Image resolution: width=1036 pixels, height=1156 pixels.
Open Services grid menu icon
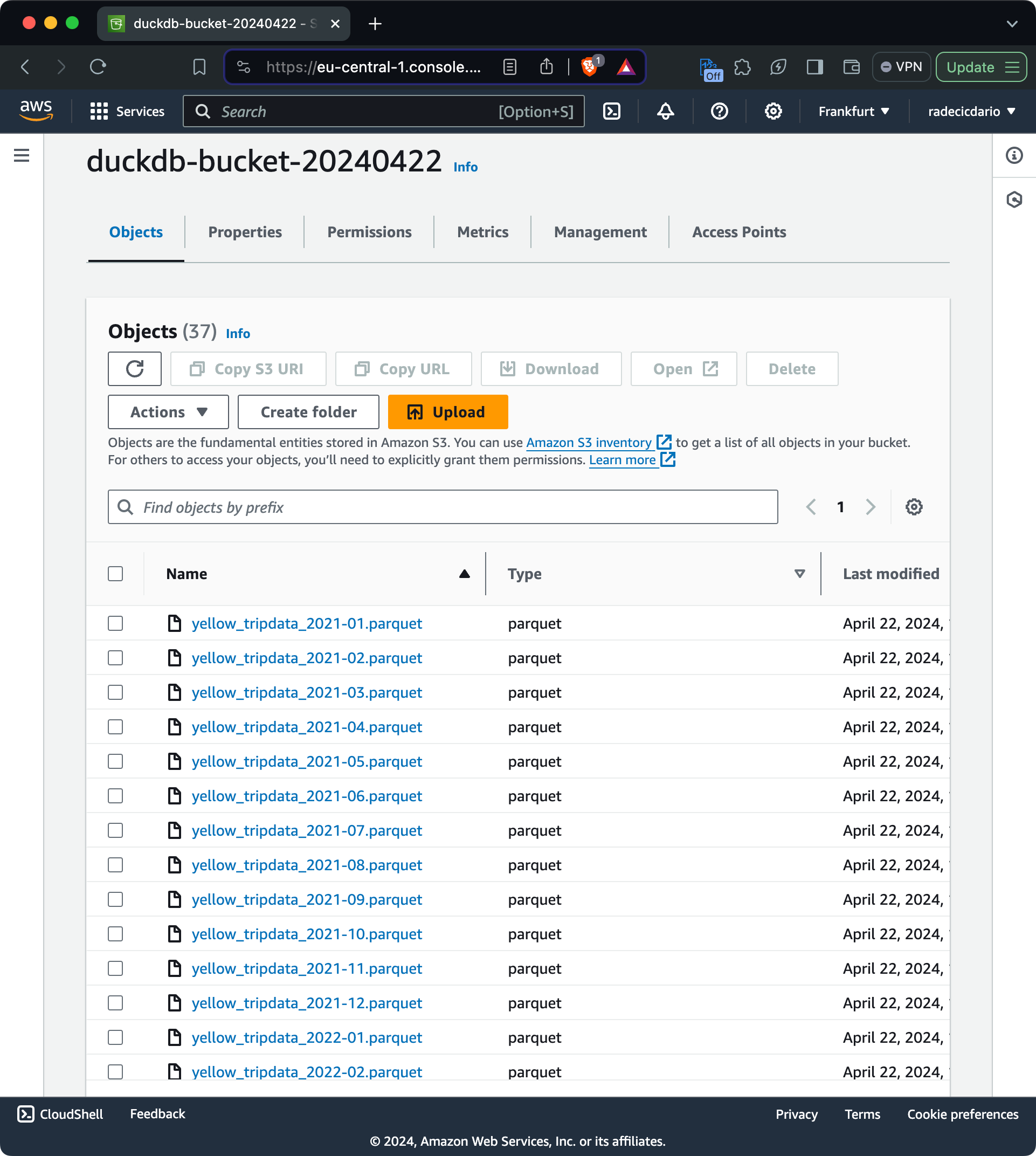coord(99,111)
